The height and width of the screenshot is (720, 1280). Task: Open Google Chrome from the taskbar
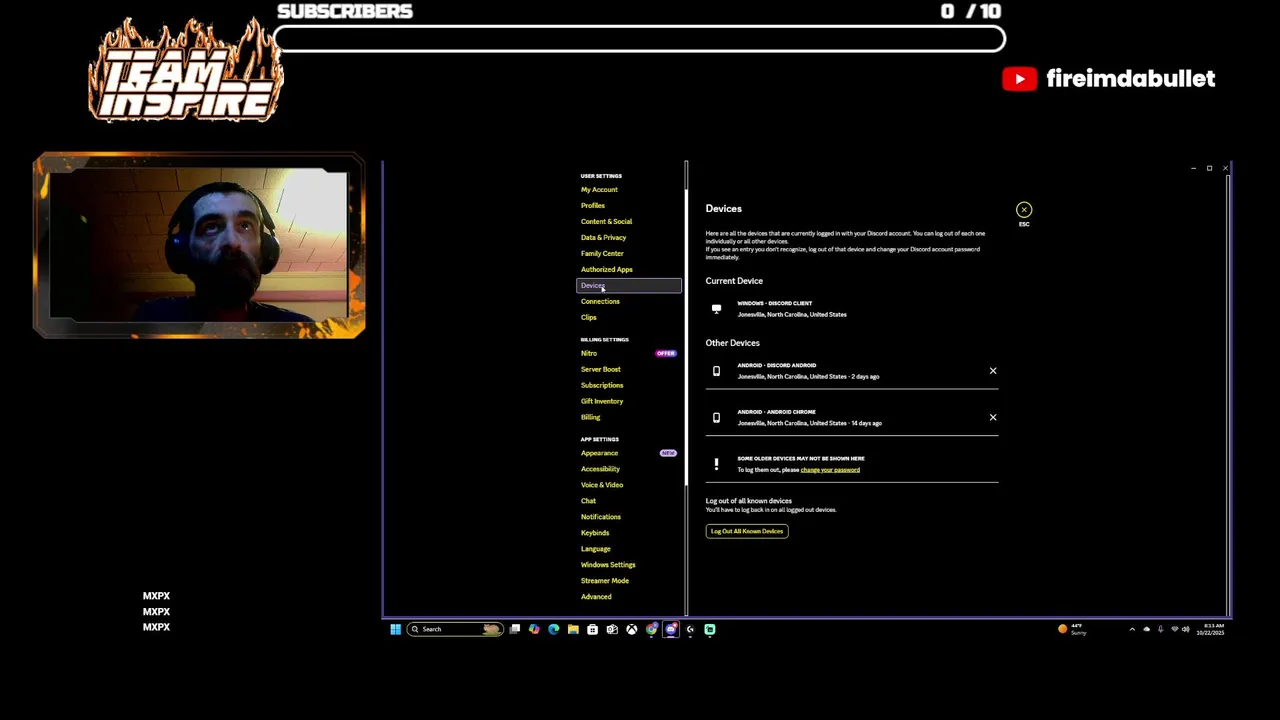pos(652,629)
